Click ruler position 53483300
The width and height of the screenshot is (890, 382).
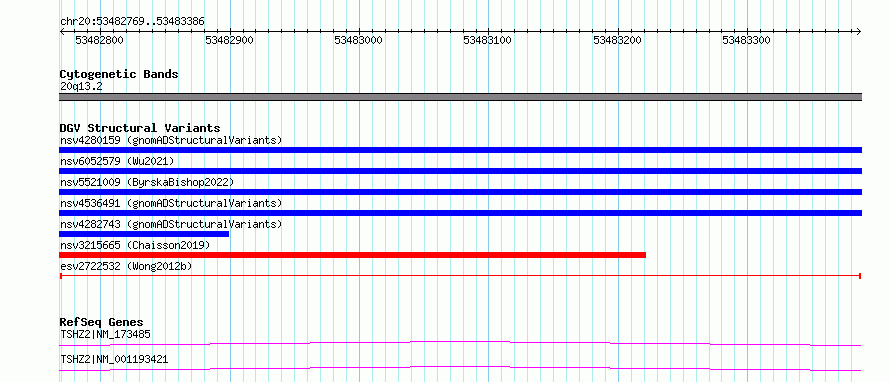pyautogui.click(x=746, y=40)
